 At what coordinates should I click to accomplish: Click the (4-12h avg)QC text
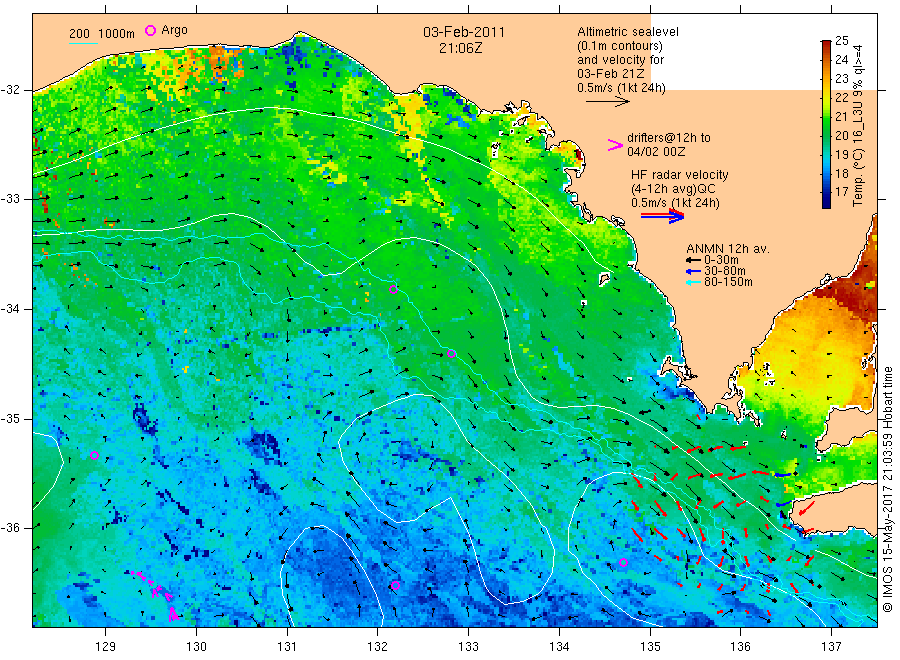[x=673, y=189]
